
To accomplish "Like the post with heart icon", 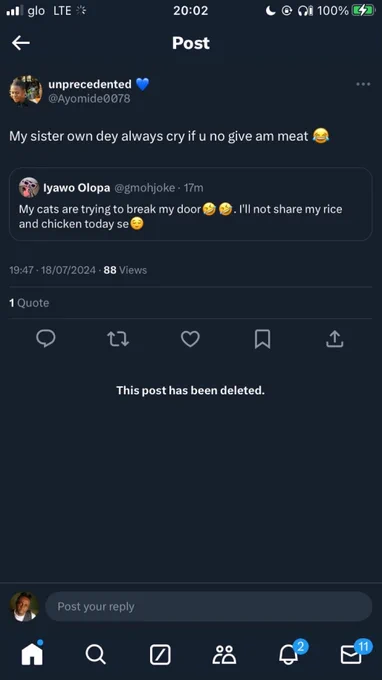I will pyautogui.click(x=190, y=339).
